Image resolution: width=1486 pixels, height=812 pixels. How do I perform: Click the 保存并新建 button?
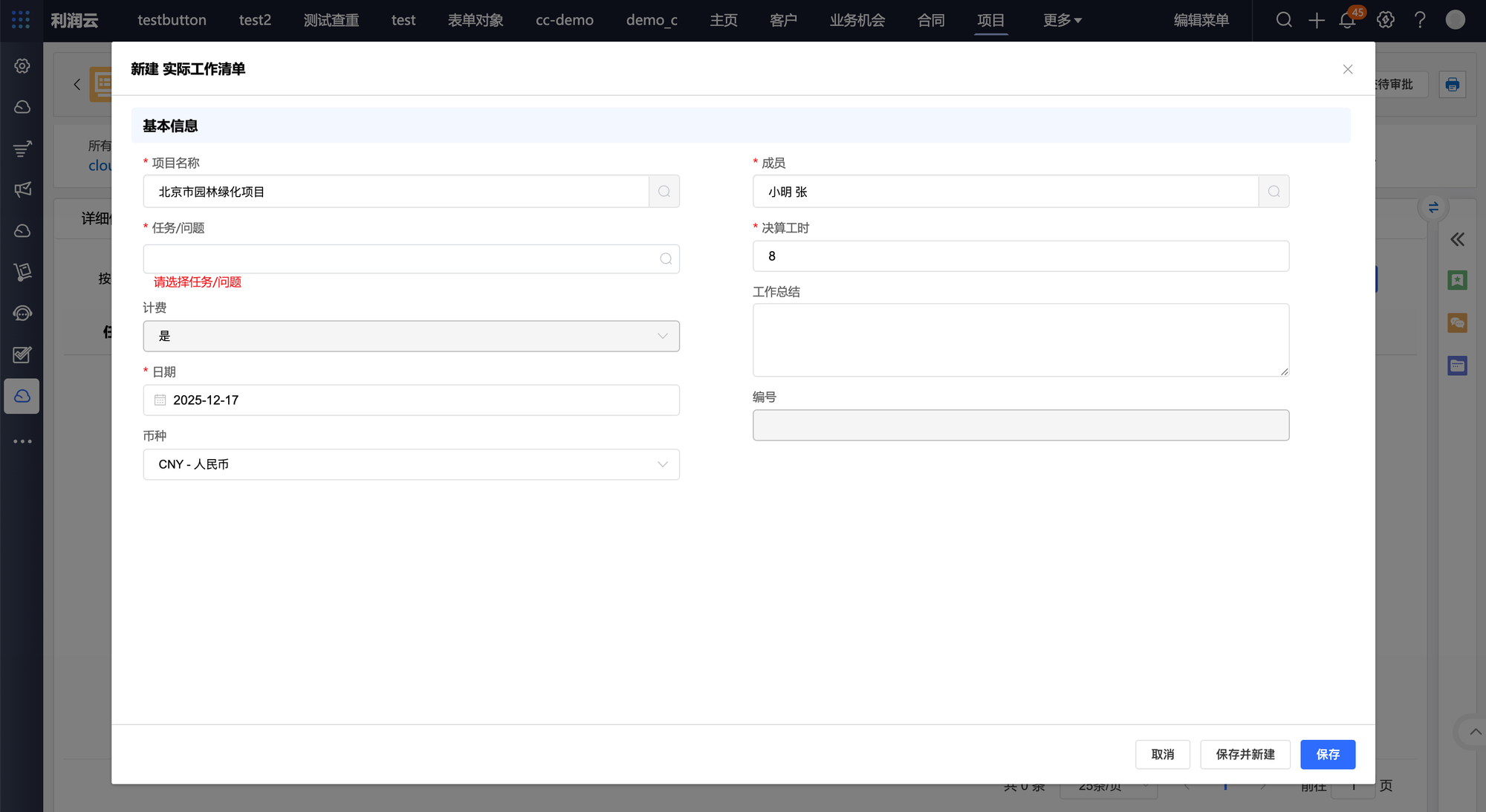point(1245,754)
